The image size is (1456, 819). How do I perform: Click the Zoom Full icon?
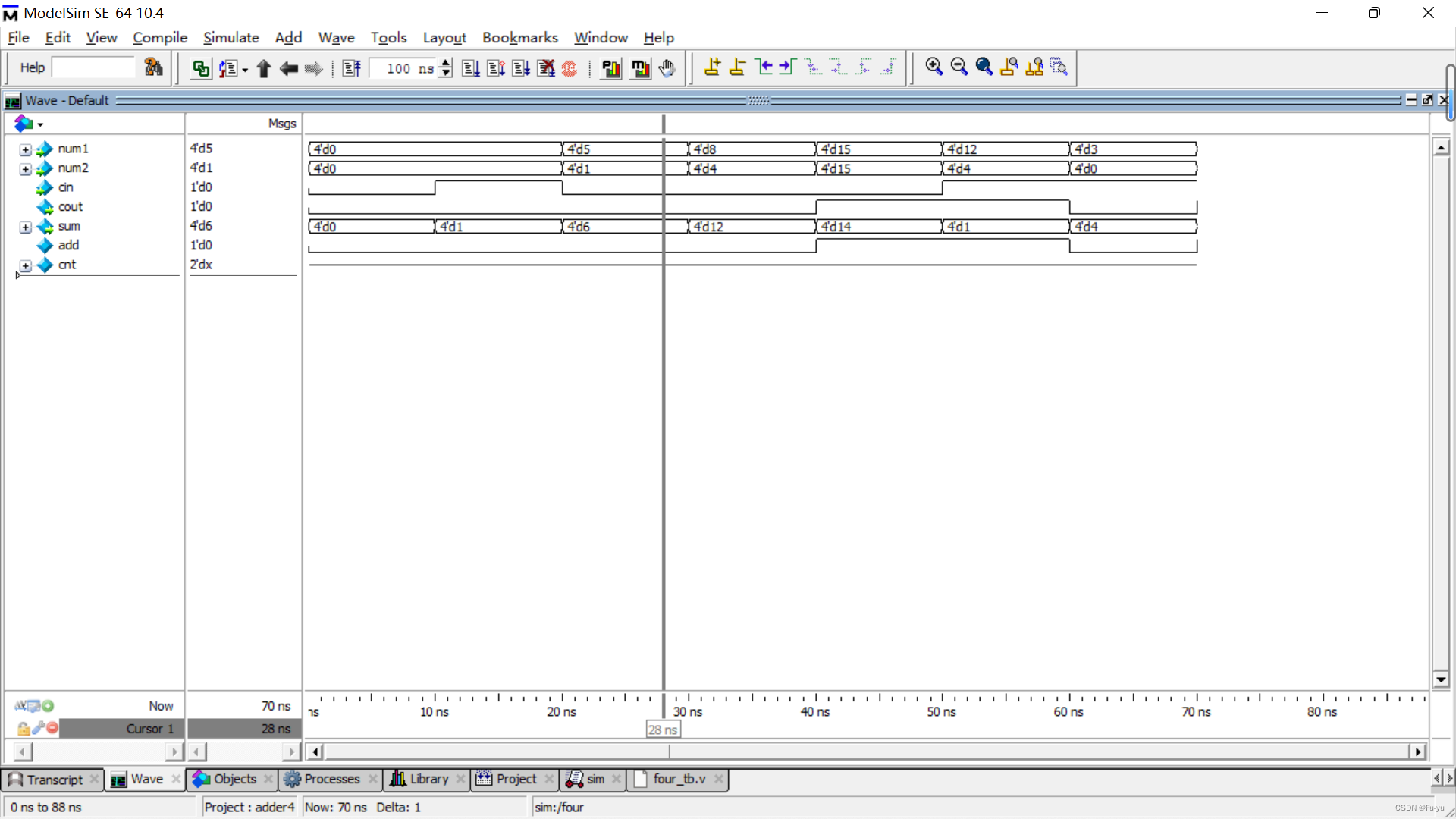[x=984, y=67]
